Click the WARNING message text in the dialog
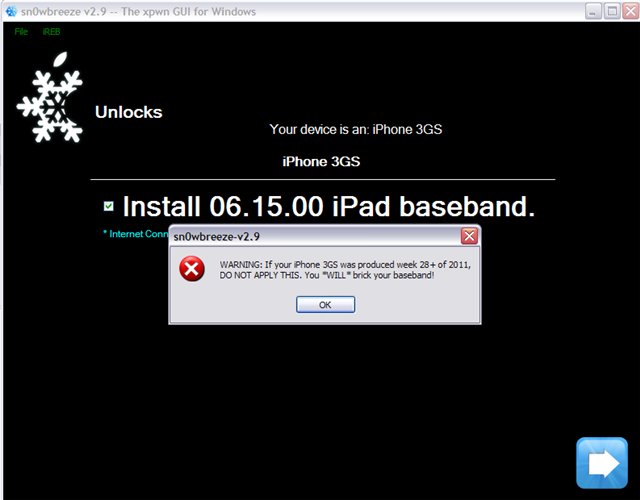This screenshot has width=640, height=500. tap(345, 270)
